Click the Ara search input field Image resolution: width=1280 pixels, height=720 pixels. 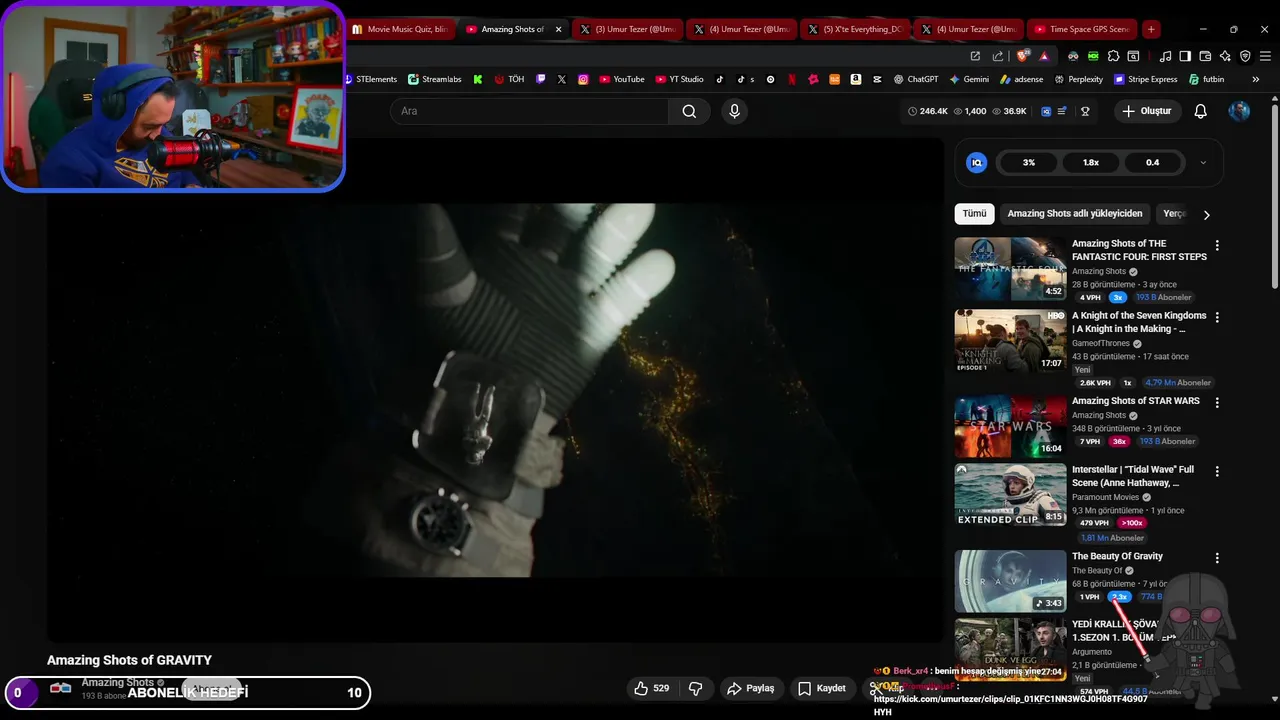coord(529,111)
